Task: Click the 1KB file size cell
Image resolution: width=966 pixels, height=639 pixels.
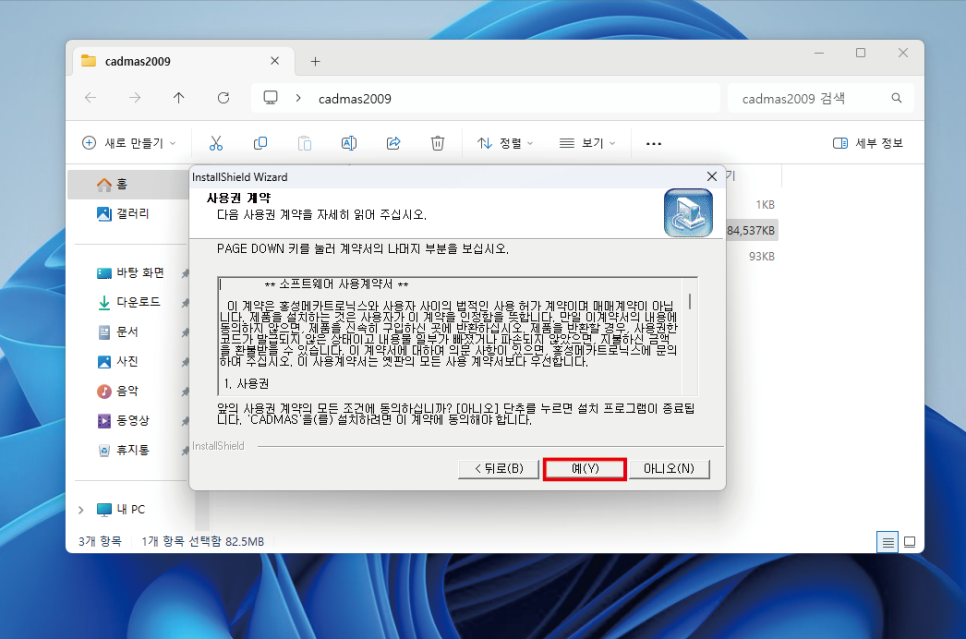Action: 765,205
